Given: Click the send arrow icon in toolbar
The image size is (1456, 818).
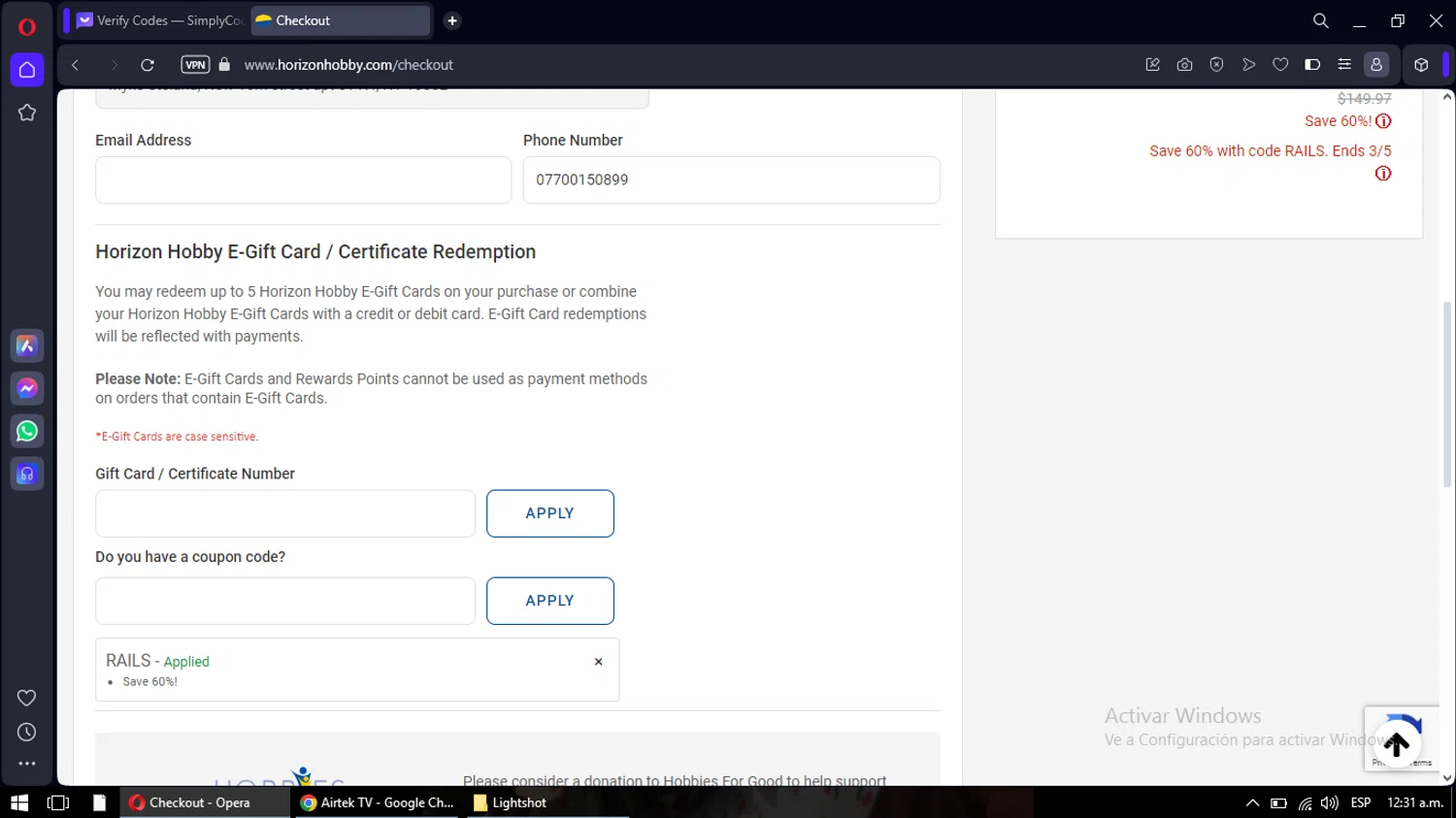Looking at the screenshot, I should pos(1248,65).
